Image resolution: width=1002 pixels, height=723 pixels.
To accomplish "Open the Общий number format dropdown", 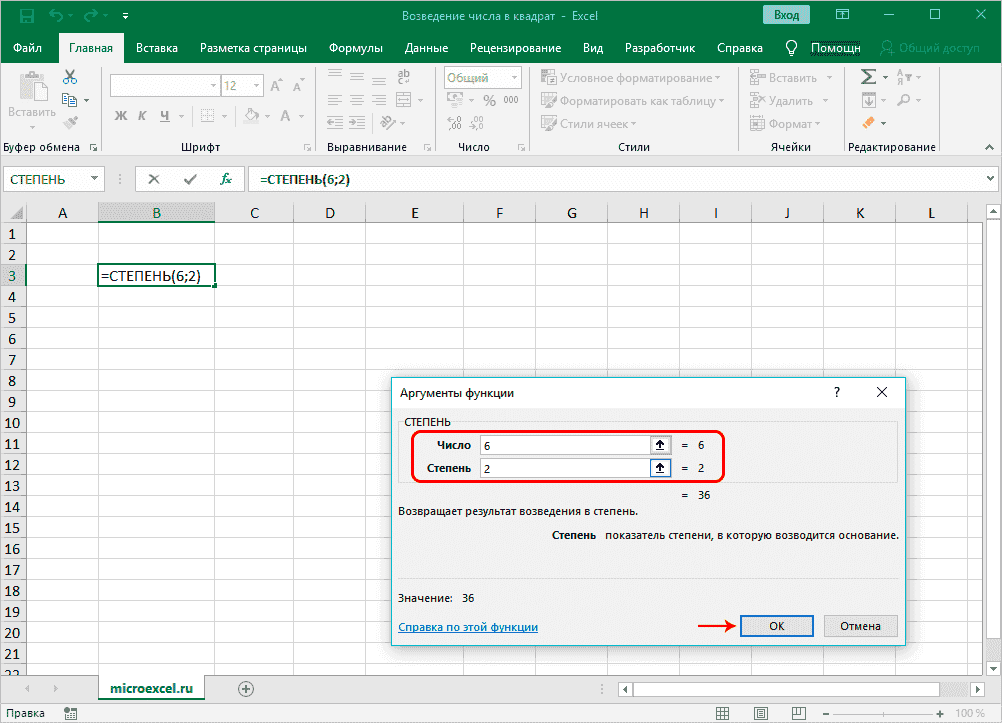I will coord(513,78).
